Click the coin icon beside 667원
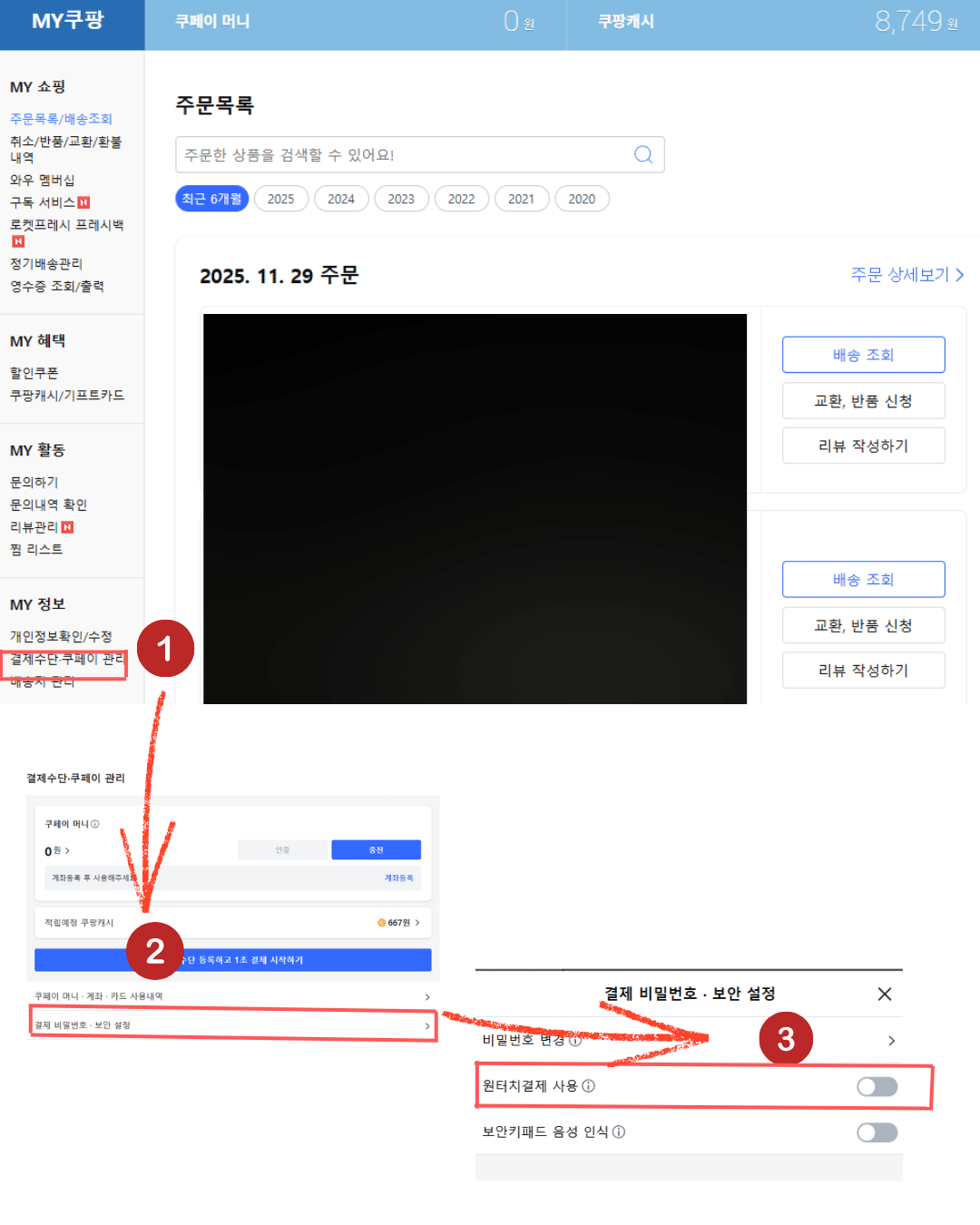This screenshot has width=980, height=1225. click(x=382, y=923)
